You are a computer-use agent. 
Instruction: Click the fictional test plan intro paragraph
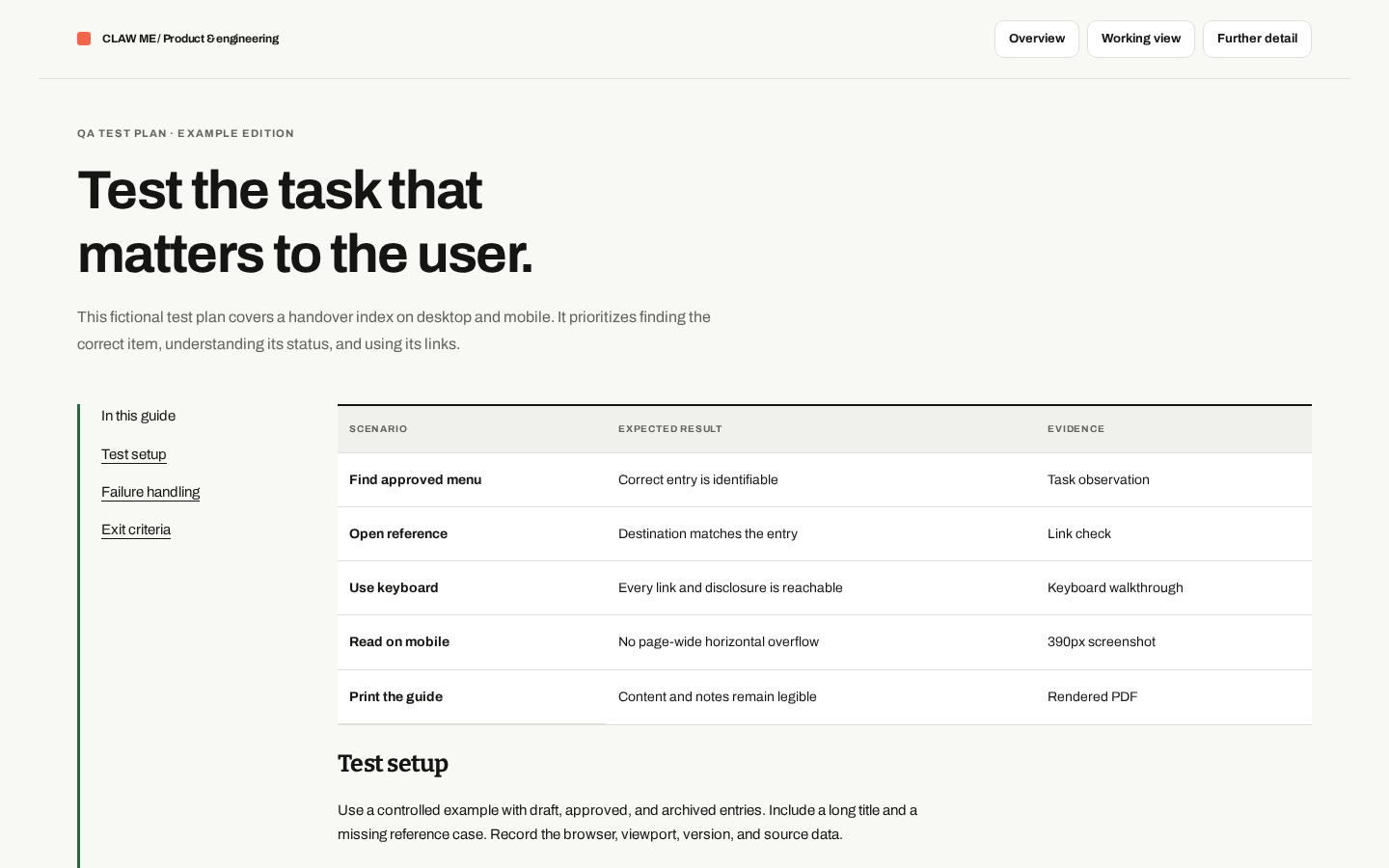(394, 331)
